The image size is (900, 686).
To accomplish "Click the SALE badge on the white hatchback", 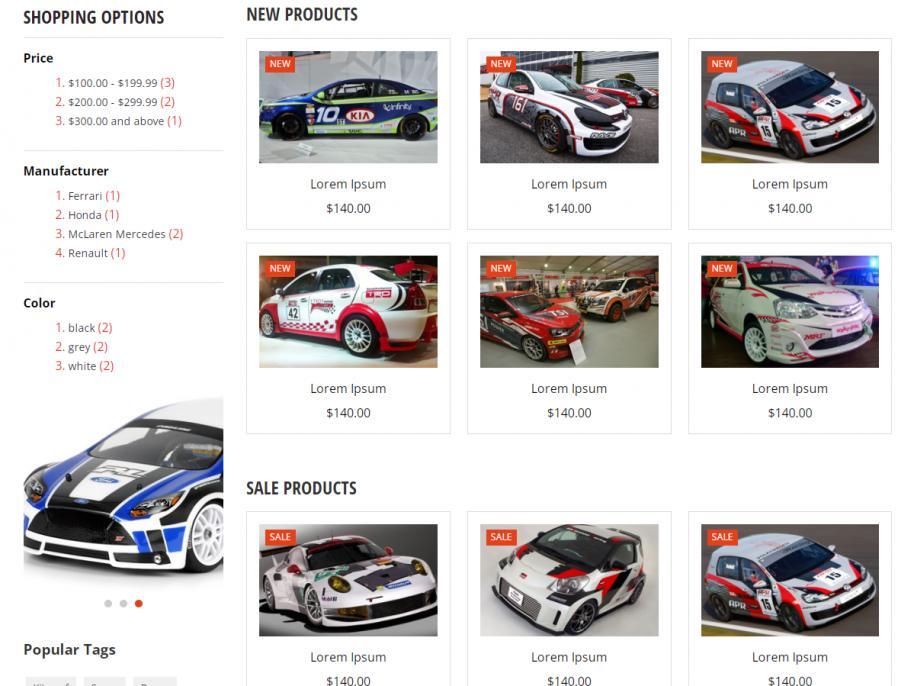I will pos(501,537).
